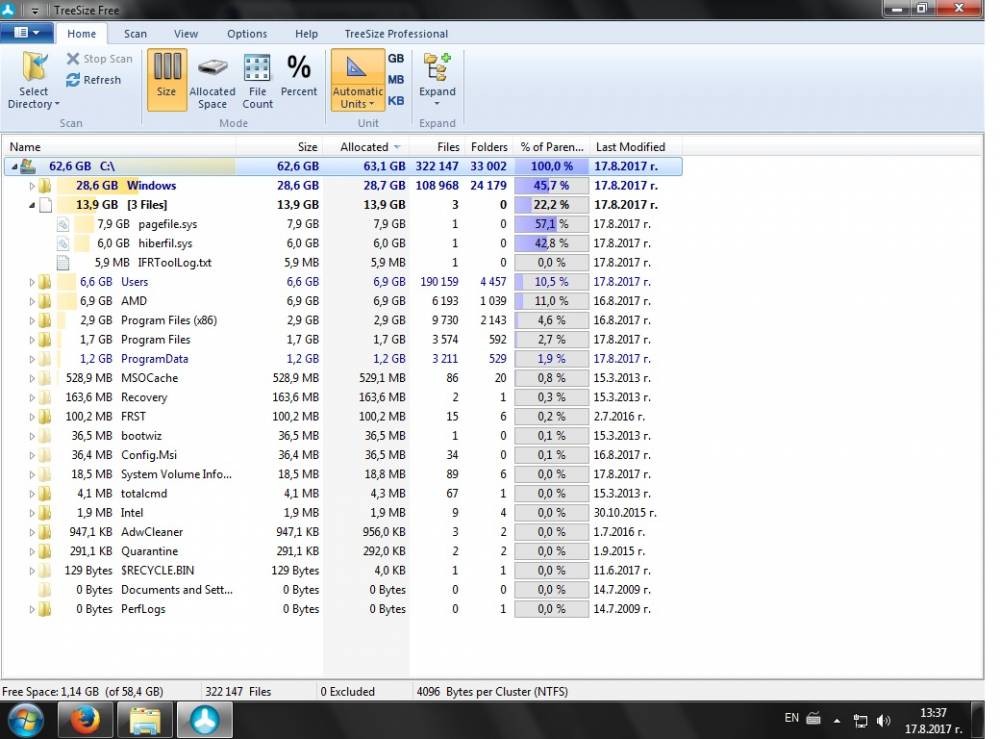The width and height of the screenshot is (1000, 739).
Task: Click the pagefile.sys file icon
Action: (62, 224)
